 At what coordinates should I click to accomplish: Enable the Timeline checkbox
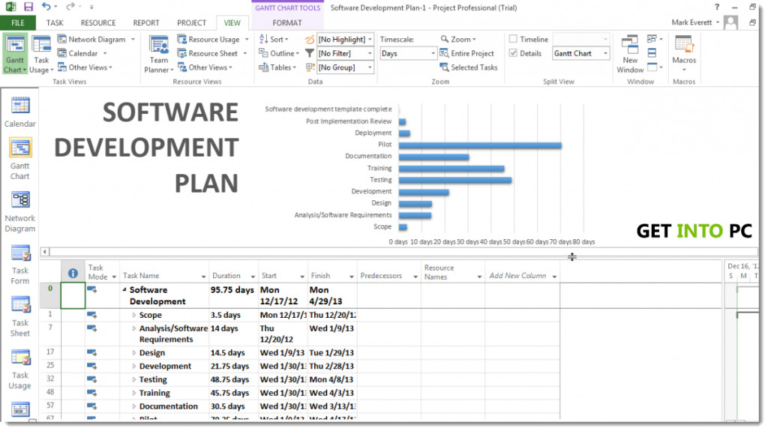pyautogui.click(x=513, y=39)
